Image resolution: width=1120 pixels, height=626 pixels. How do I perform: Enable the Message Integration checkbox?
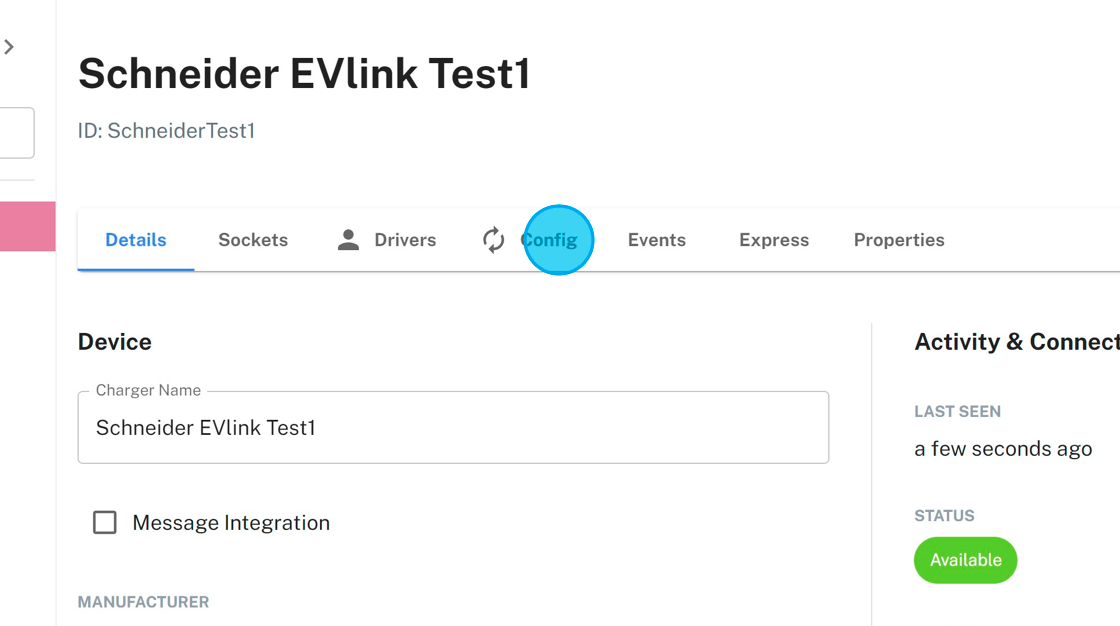(x=105, y=522)
